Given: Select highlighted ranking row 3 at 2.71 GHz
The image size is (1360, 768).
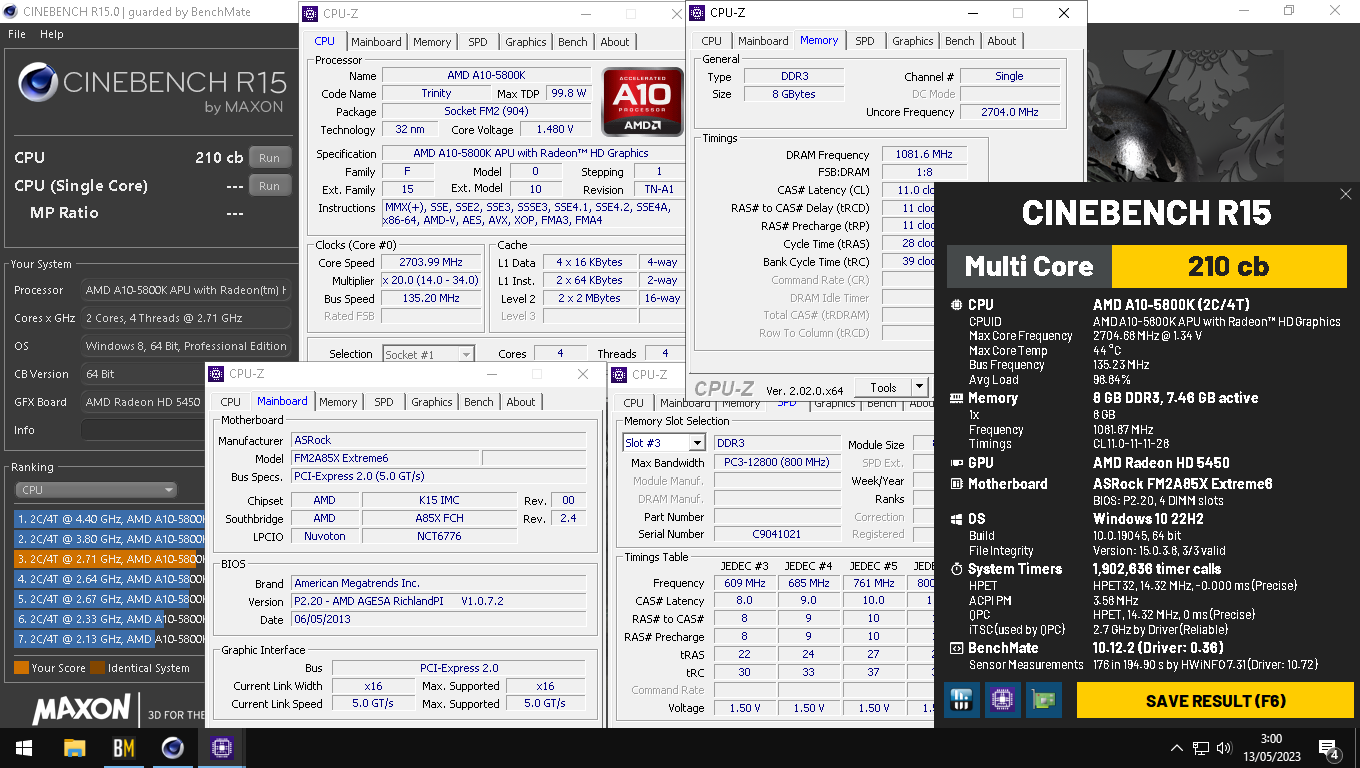Looking at the screenshot, I should pos(108,559).
